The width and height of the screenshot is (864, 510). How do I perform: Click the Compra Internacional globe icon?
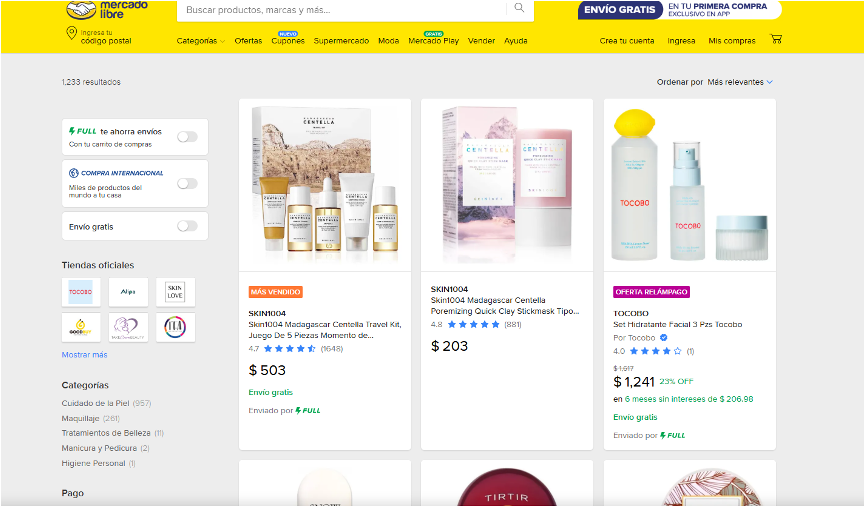pyautogui.click(x=73, y=173)
